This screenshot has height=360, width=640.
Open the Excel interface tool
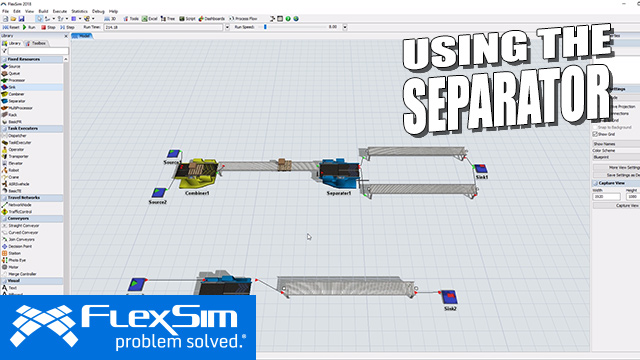149,19
